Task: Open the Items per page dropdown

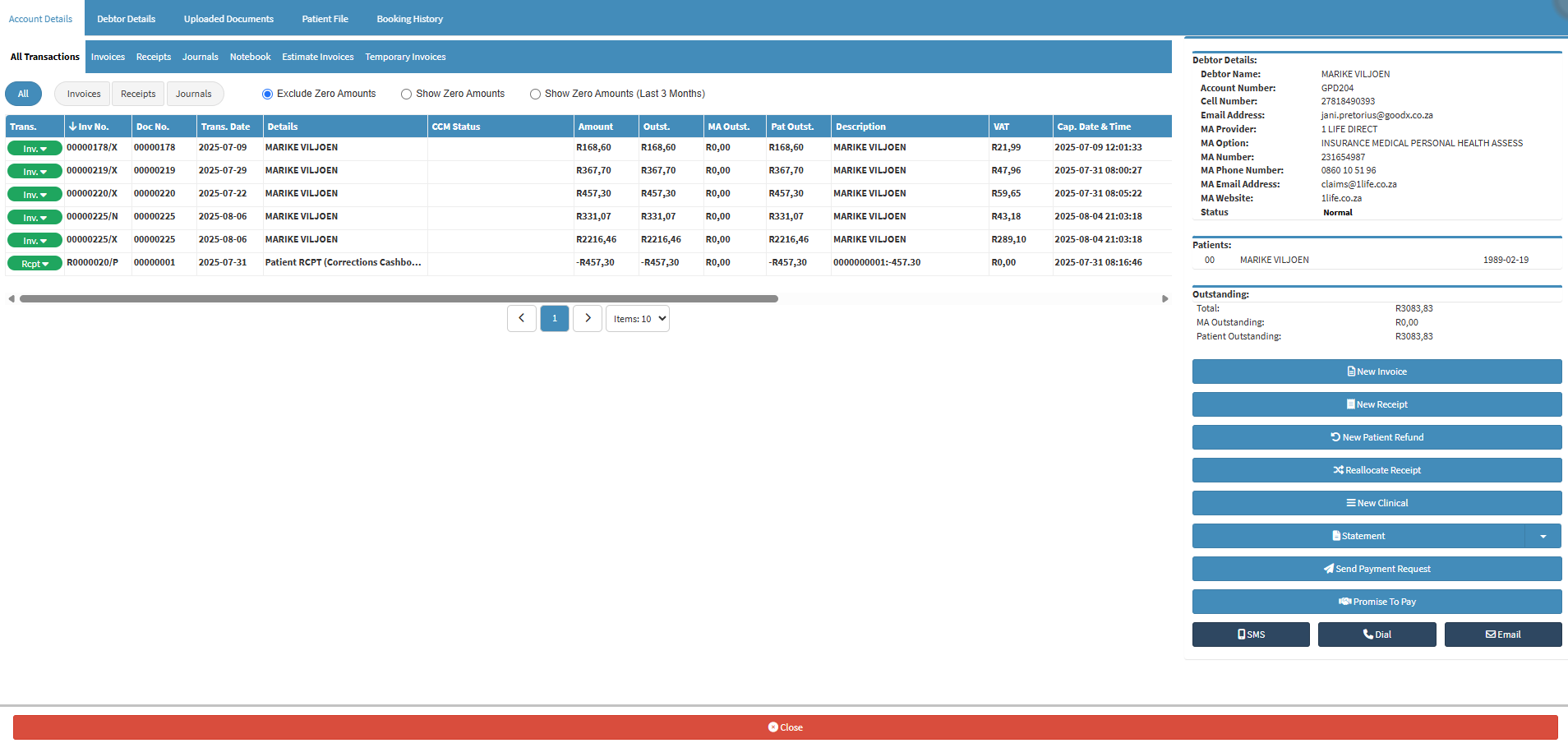Action: pos(637,319)
